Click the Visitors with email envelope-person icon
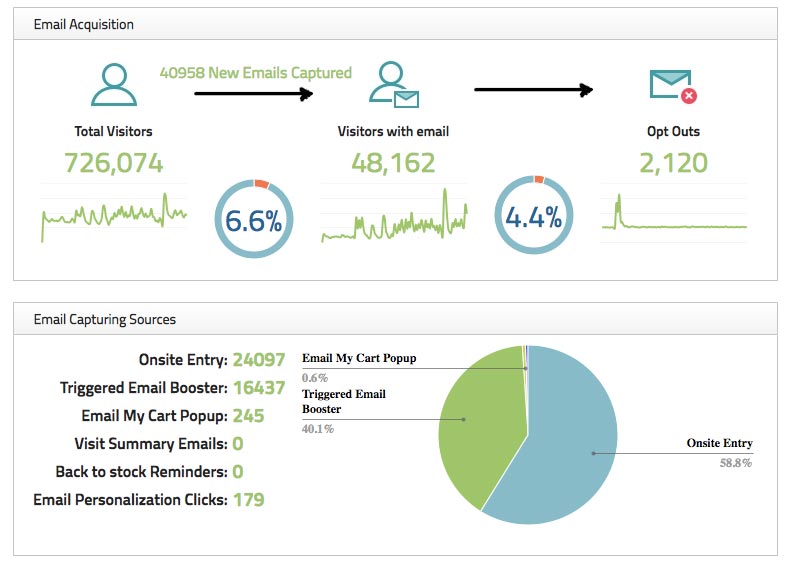Screen dimensions: 793x566 click(392, 85)
